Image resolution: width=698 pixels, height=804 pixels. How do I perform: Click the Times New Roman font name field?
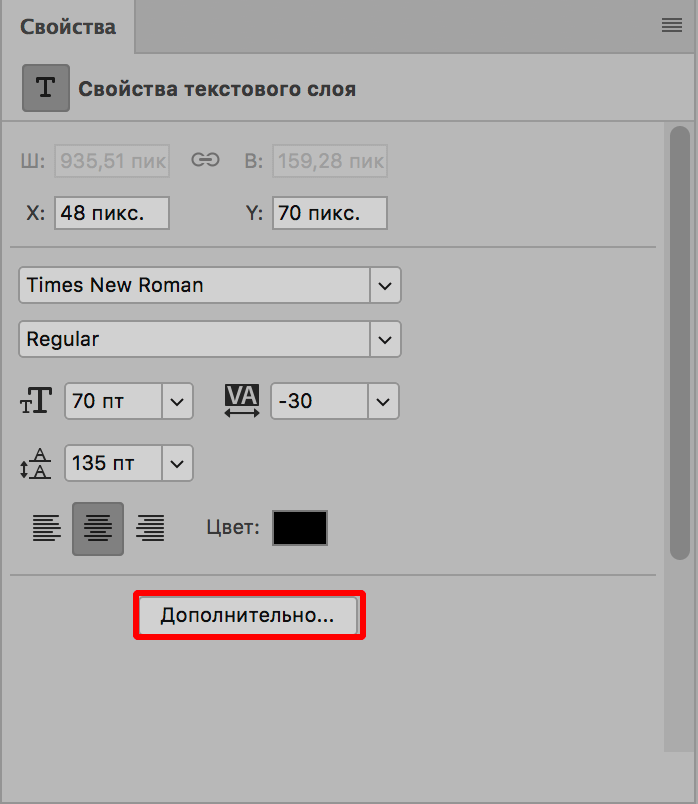[194, 285]
